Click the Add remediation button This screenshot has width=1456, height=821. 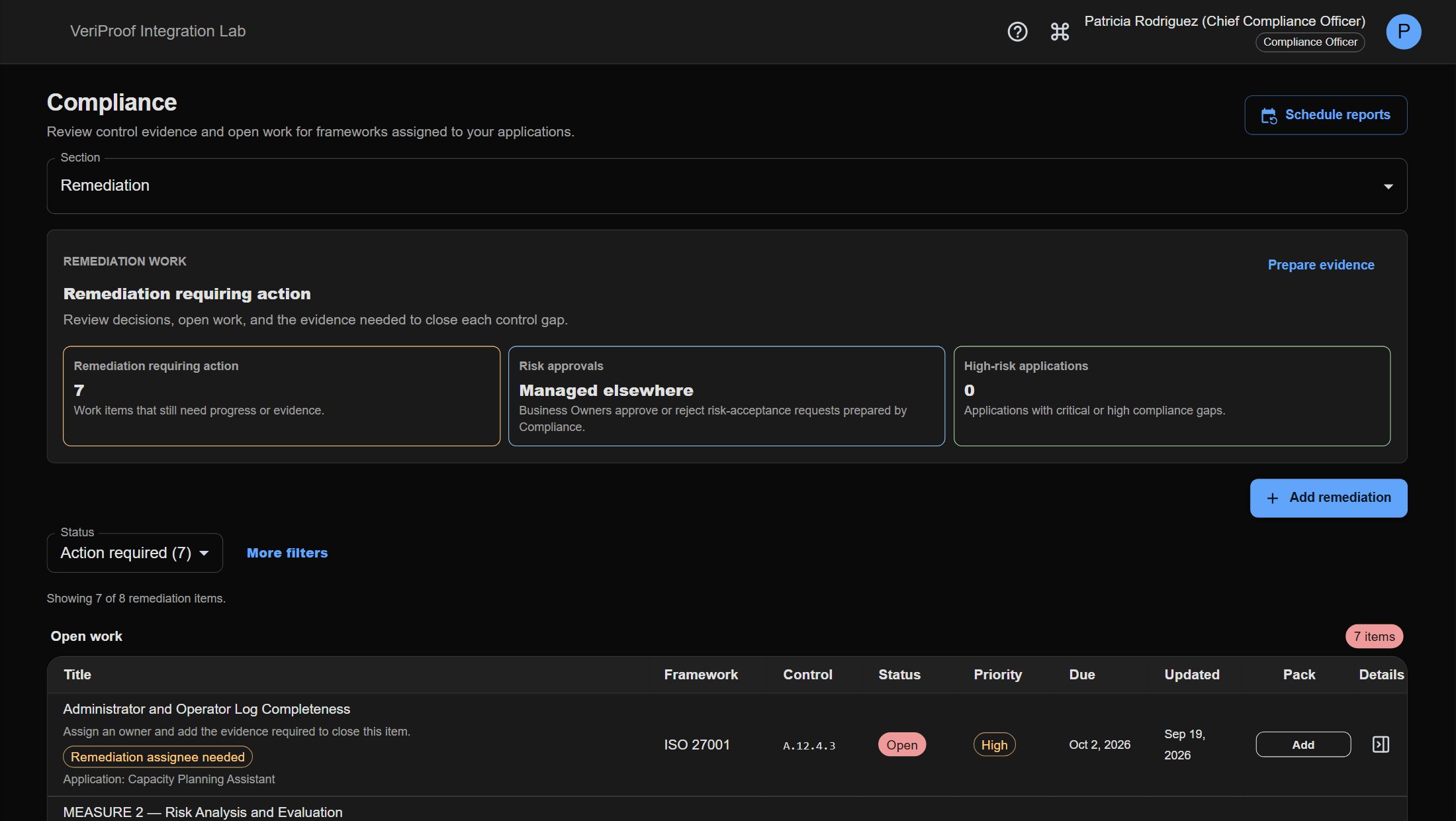(1328, 498)
